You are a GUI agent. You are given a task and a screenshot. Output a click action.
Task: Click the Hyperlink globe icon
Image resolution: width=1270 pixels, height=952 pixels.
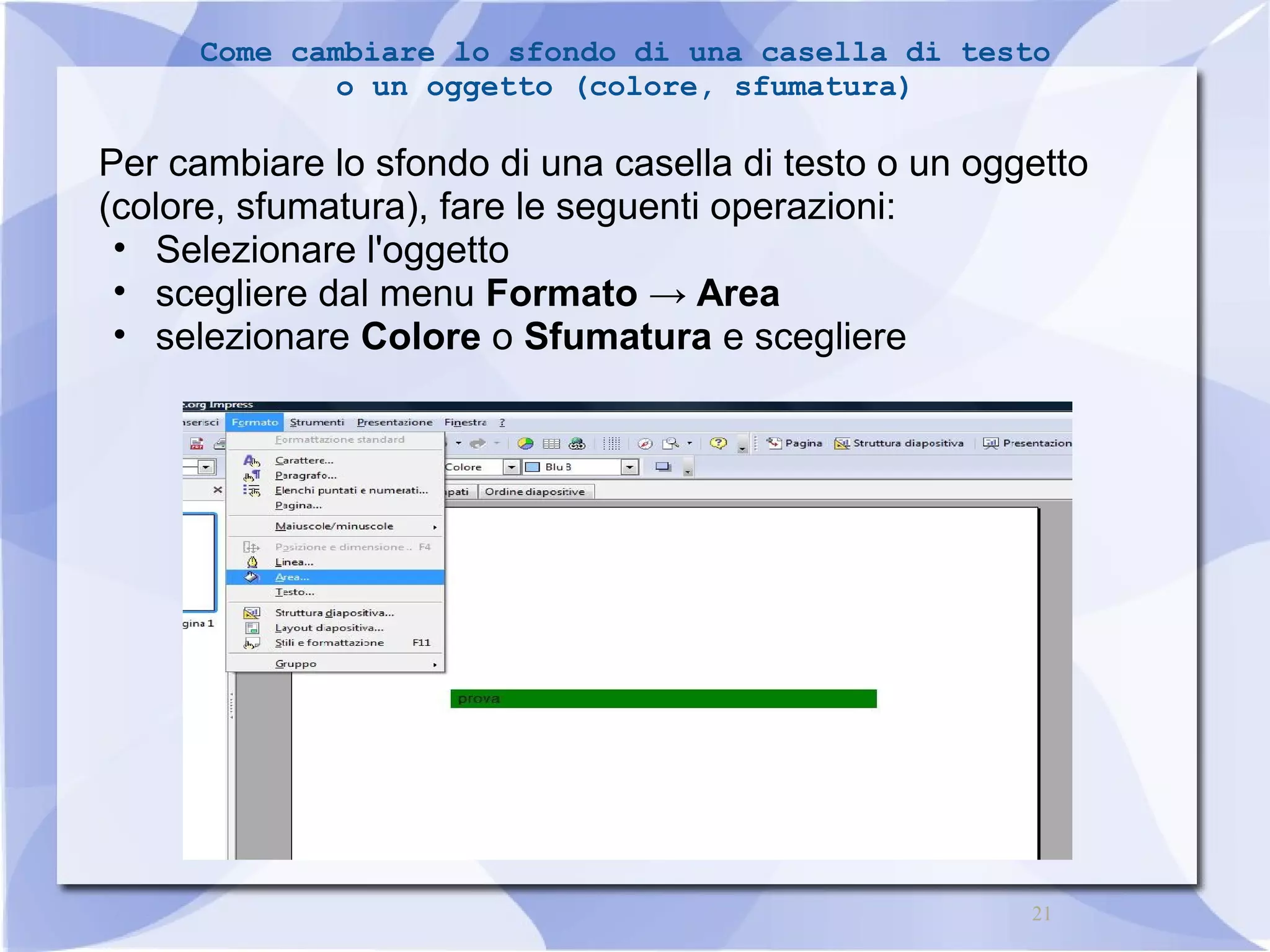click(577, 443)
